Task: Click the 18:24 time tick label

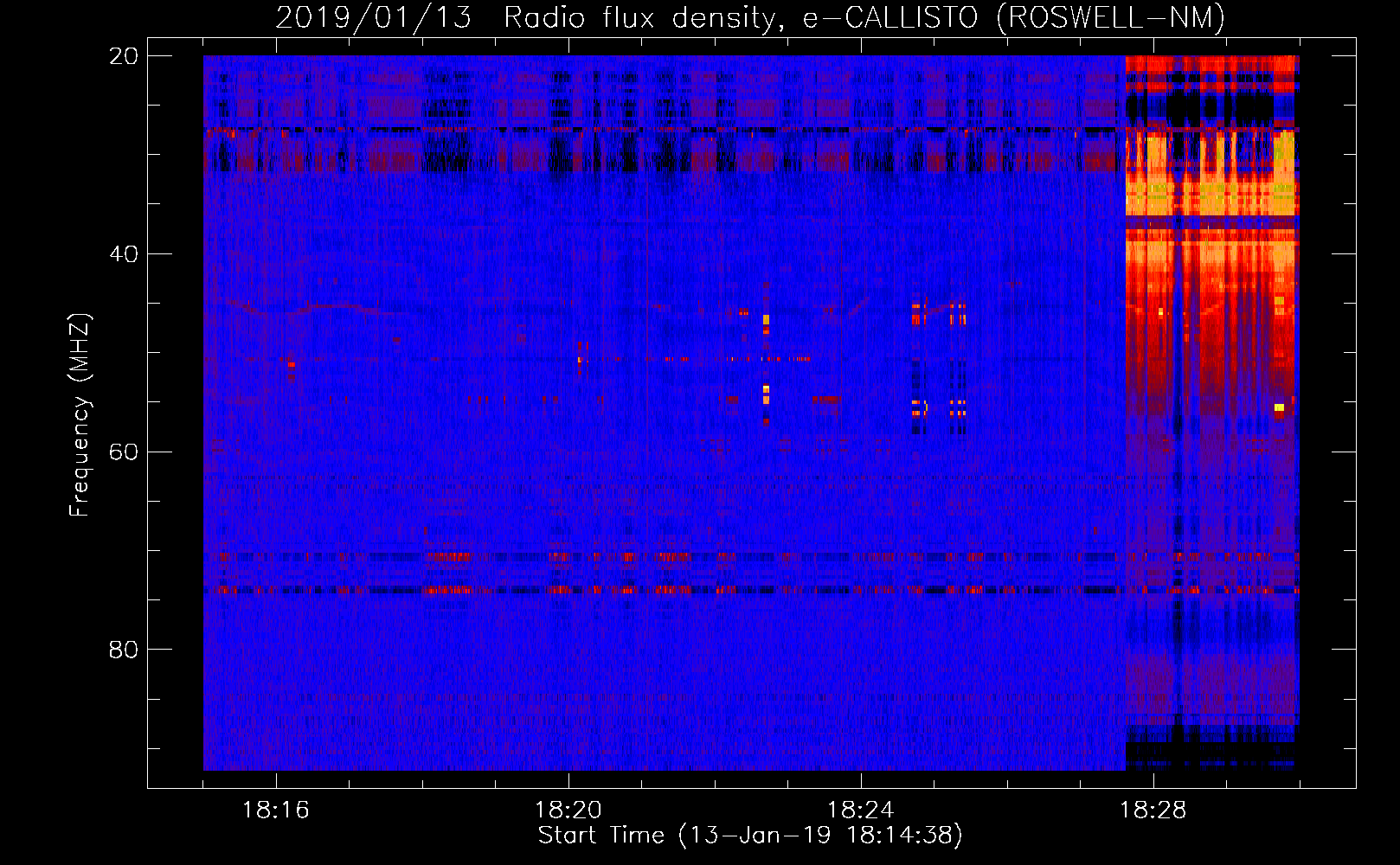Action: click(861, 811)
